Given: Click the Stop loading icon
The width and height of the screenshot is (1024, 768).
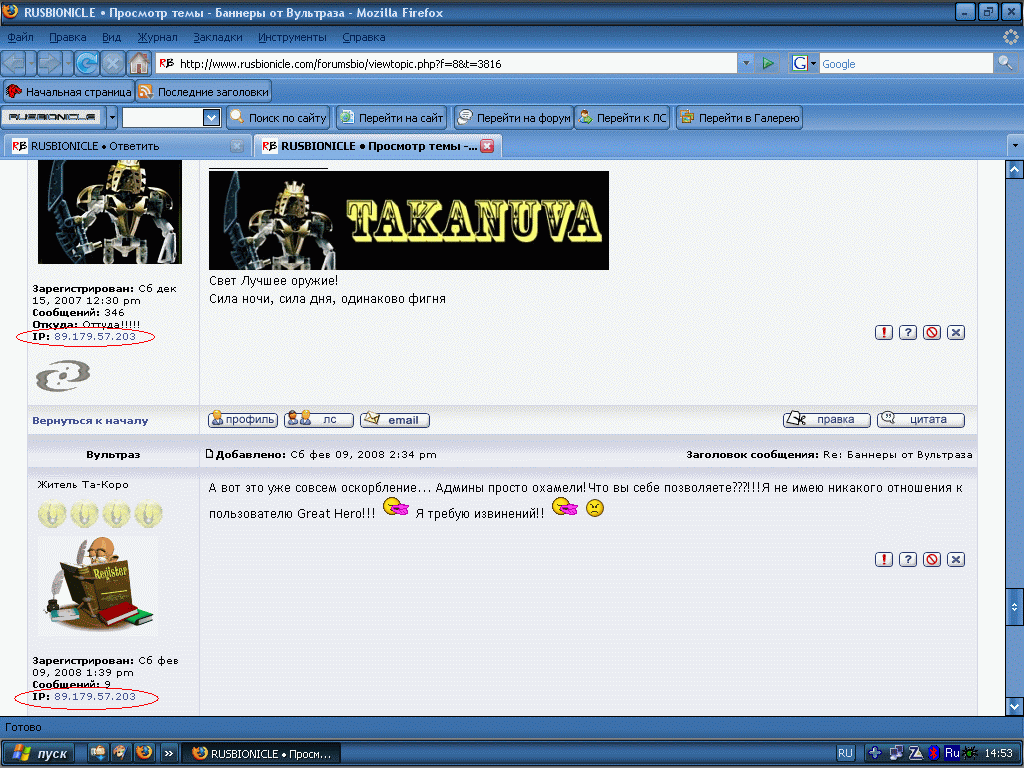Looking at the screenshot, I should 112,63.
